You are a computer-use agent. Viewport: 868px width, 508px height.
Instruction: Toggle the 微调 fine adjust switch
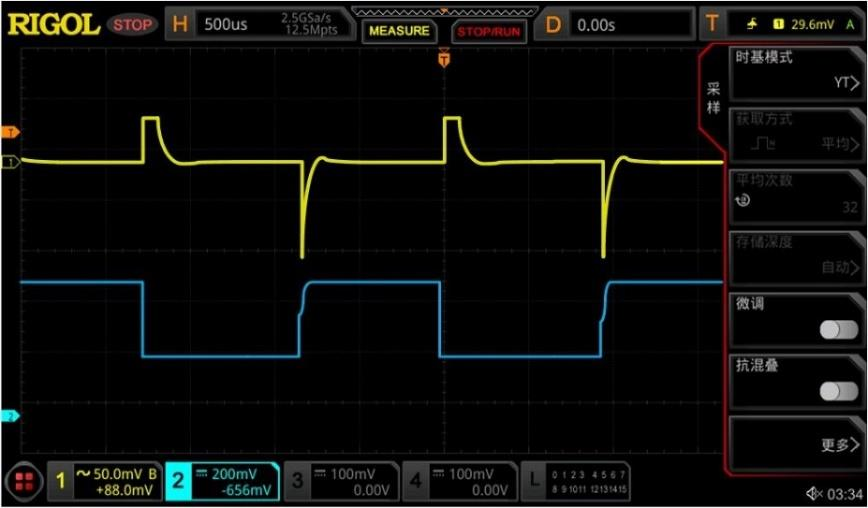tap(839, 330)
